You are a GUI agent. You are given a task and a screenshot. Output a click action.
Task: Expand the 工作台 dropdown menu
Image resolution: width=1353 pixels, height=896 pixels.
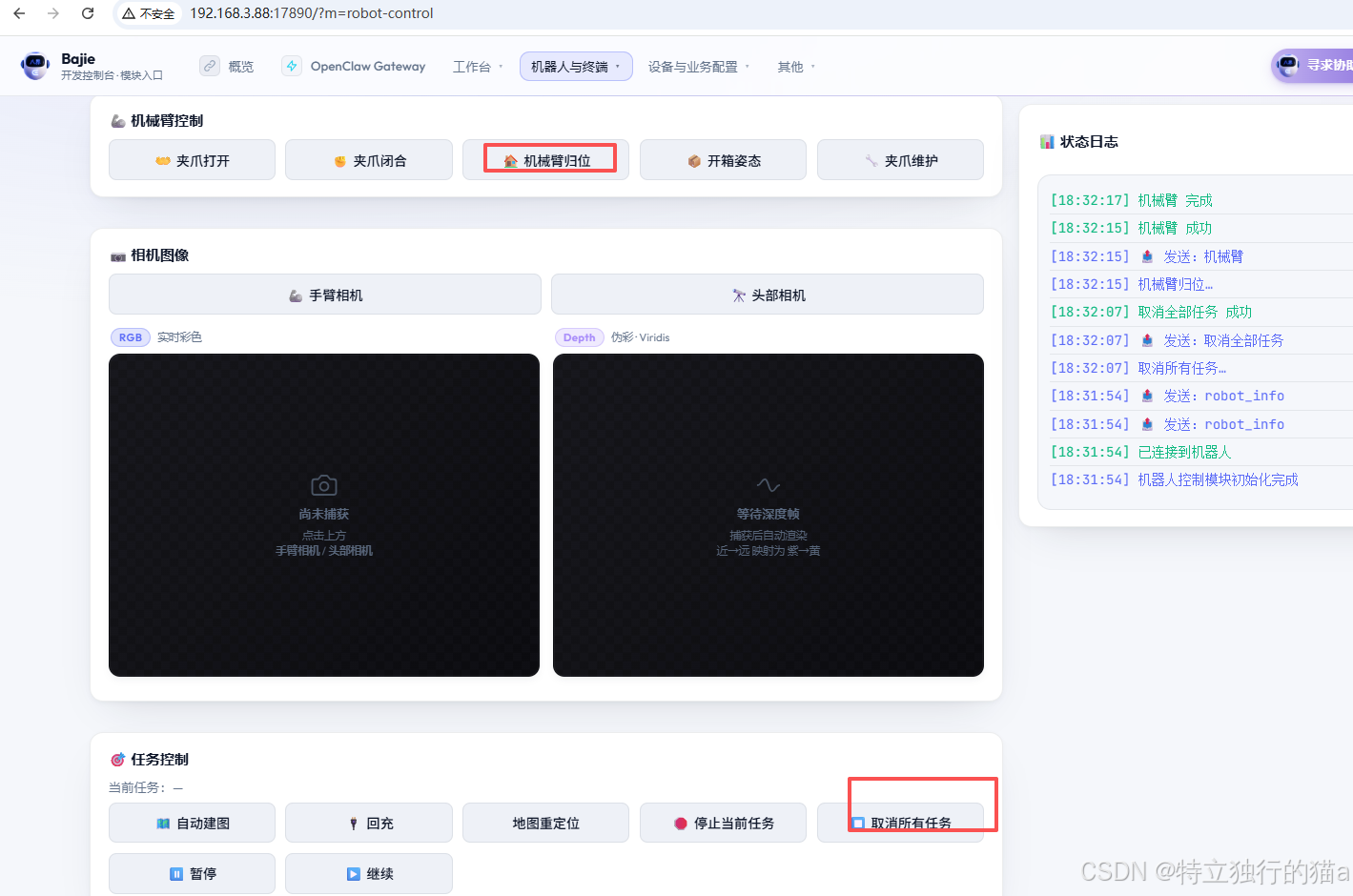tap(478, 67)
